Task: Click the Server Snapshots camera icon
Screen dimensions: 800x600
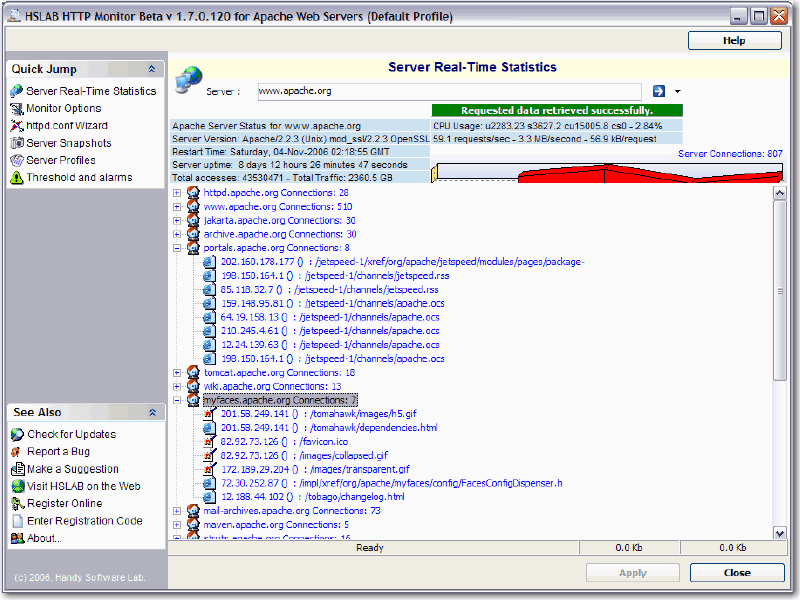Action: point(17,143)
